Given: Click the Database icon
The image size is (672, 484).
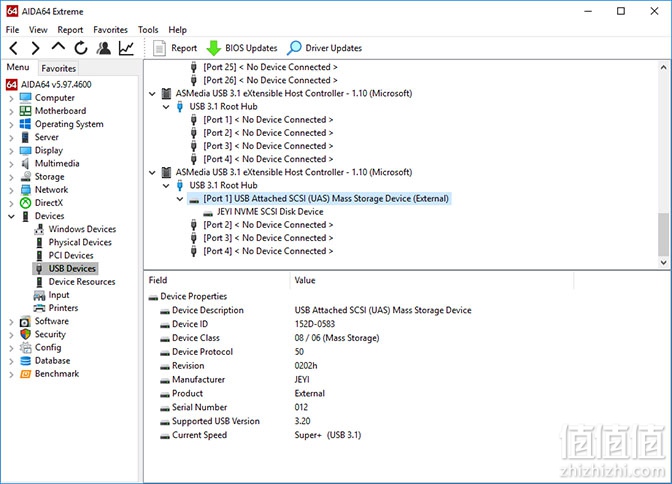Looking at the screenshot, I should pos(26,361).
